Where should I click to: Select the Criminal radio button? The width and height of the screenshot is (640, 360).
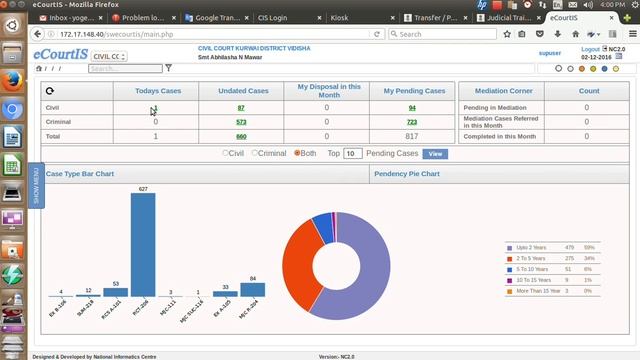point(254,153)
